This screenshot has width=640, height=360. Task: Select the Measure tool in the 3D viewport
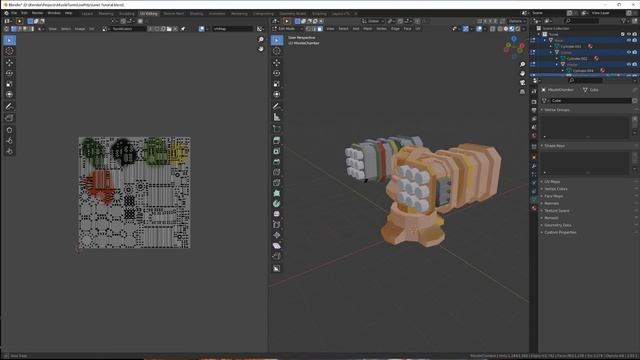click(x=277, y=118)
